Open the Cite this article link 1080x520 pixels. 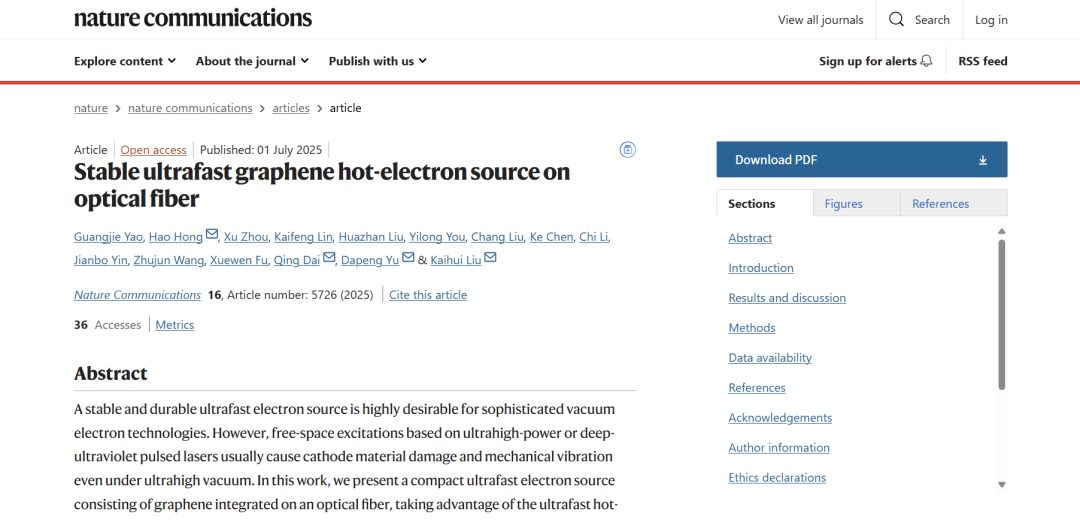point(428,295)
